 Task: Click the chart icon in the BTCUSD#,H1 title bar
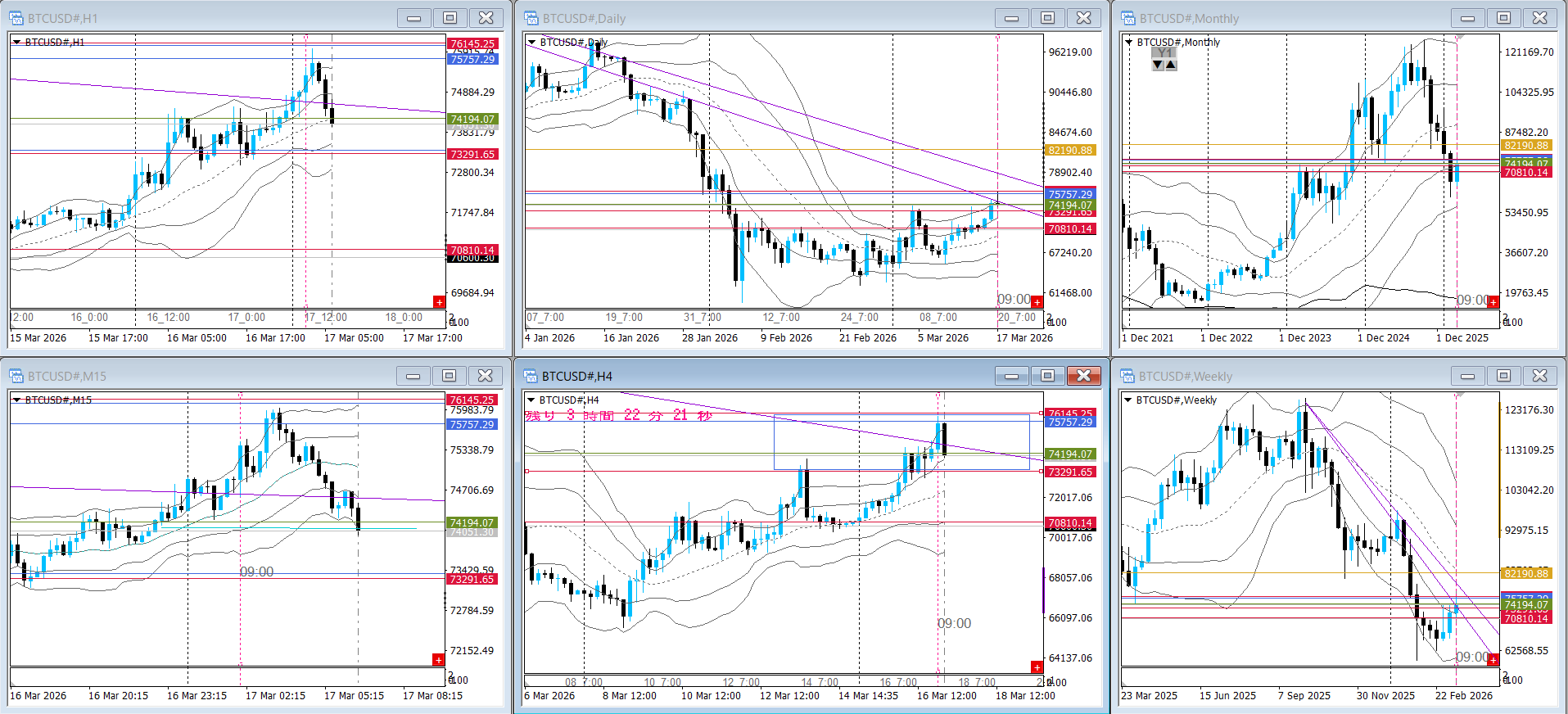[x=16, y=18]
